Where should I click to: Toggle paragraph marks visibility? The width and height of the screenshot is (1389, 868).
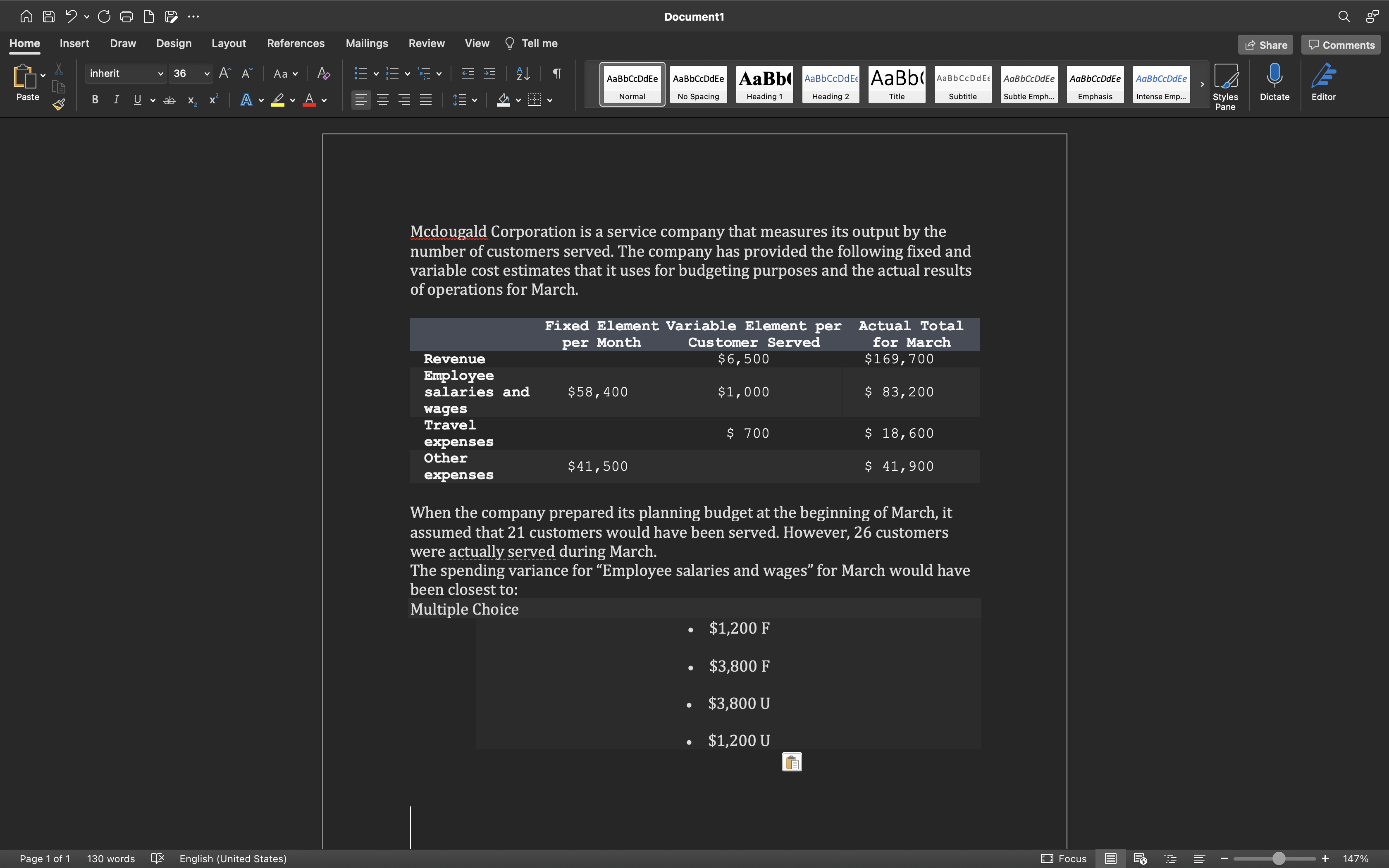click(x=556, y=74)
